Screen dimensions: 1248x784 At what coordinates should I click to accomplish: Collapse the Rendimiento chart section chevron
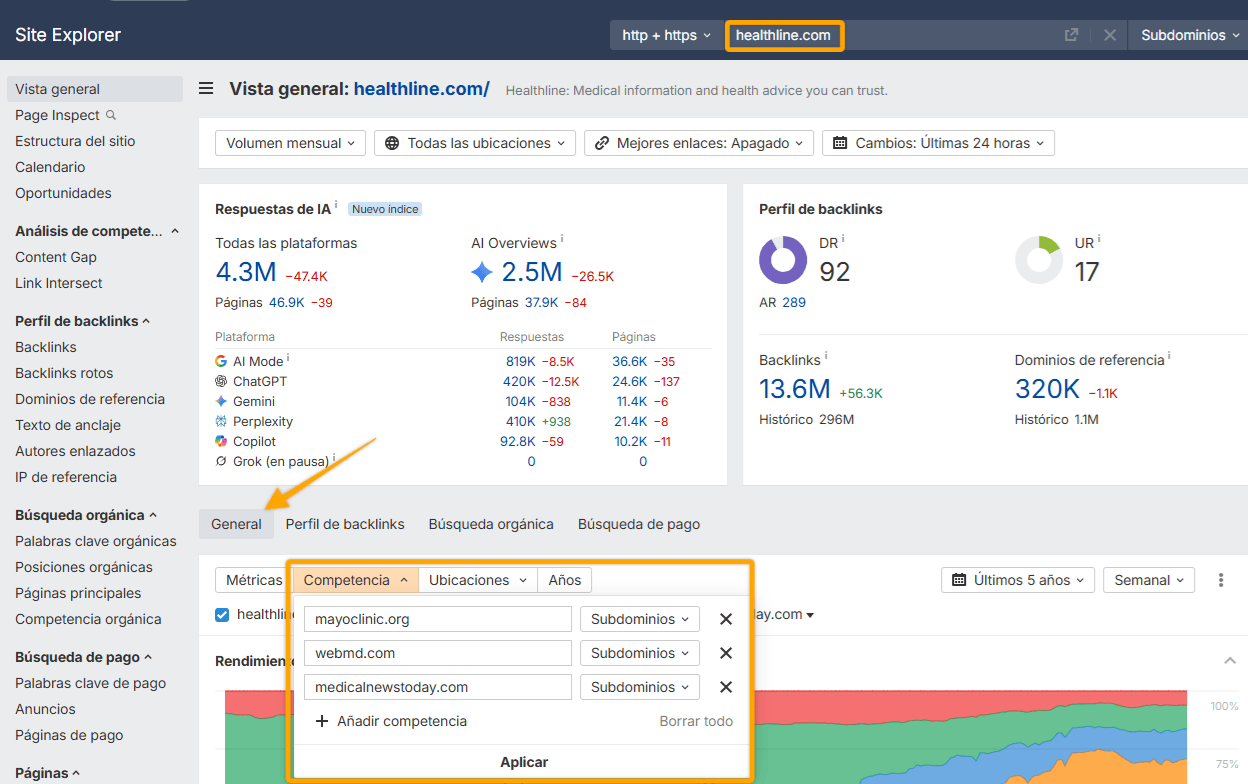click(x=1229, y=661)
